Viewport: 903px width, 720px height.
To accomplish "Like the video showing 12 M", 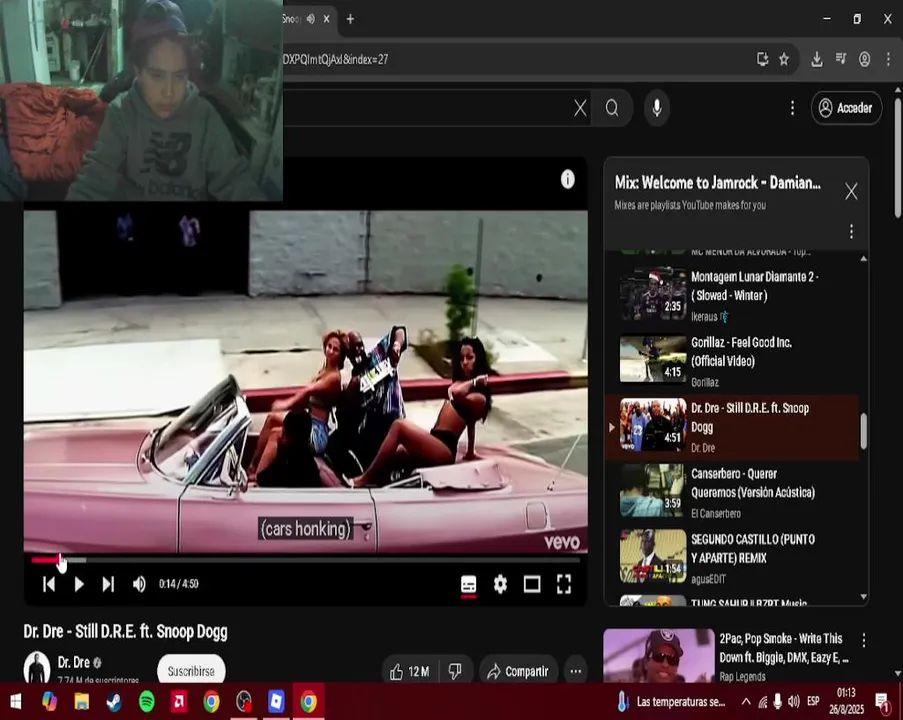I will pyautogui.click(x=411, y=672).
